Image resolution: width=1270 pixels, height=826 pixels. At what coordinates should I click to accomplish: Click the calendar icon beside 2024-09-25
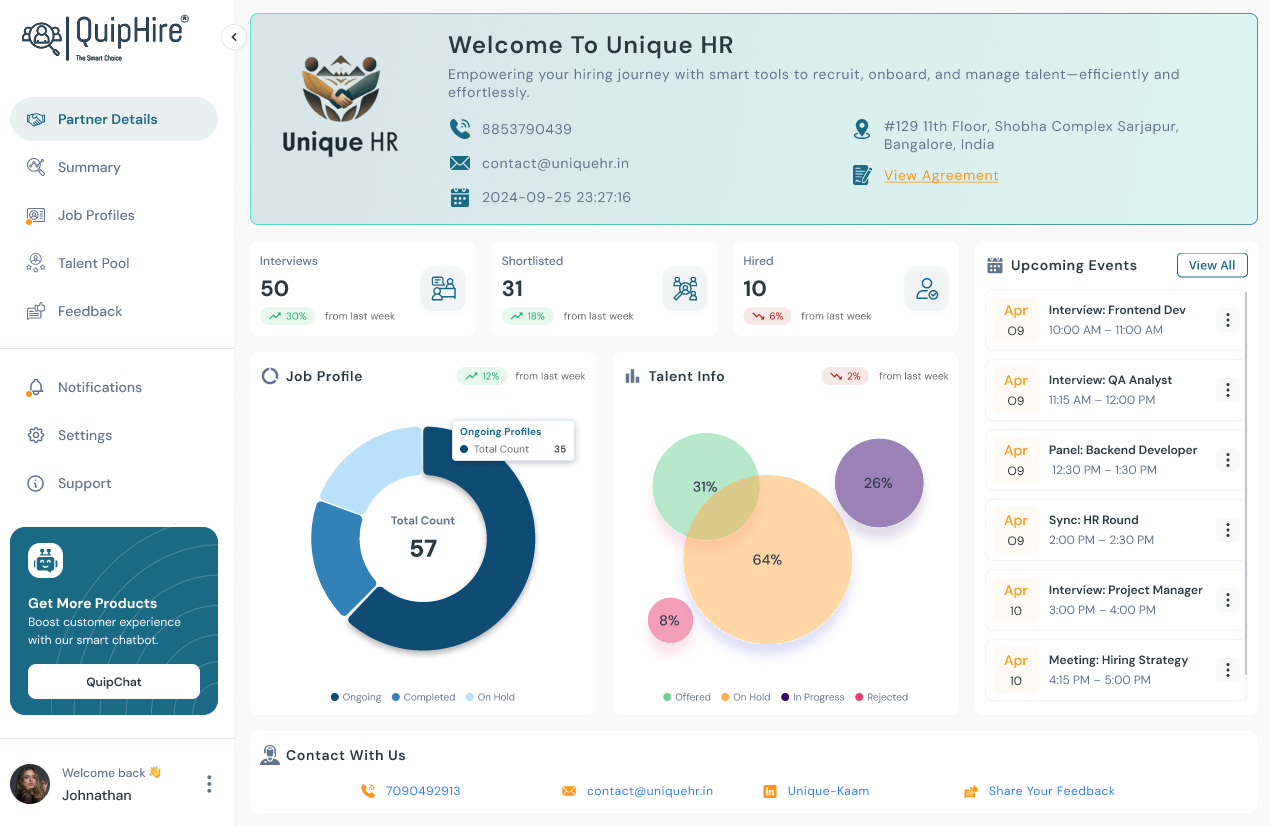pyautogui.click(x=460, y=197)
